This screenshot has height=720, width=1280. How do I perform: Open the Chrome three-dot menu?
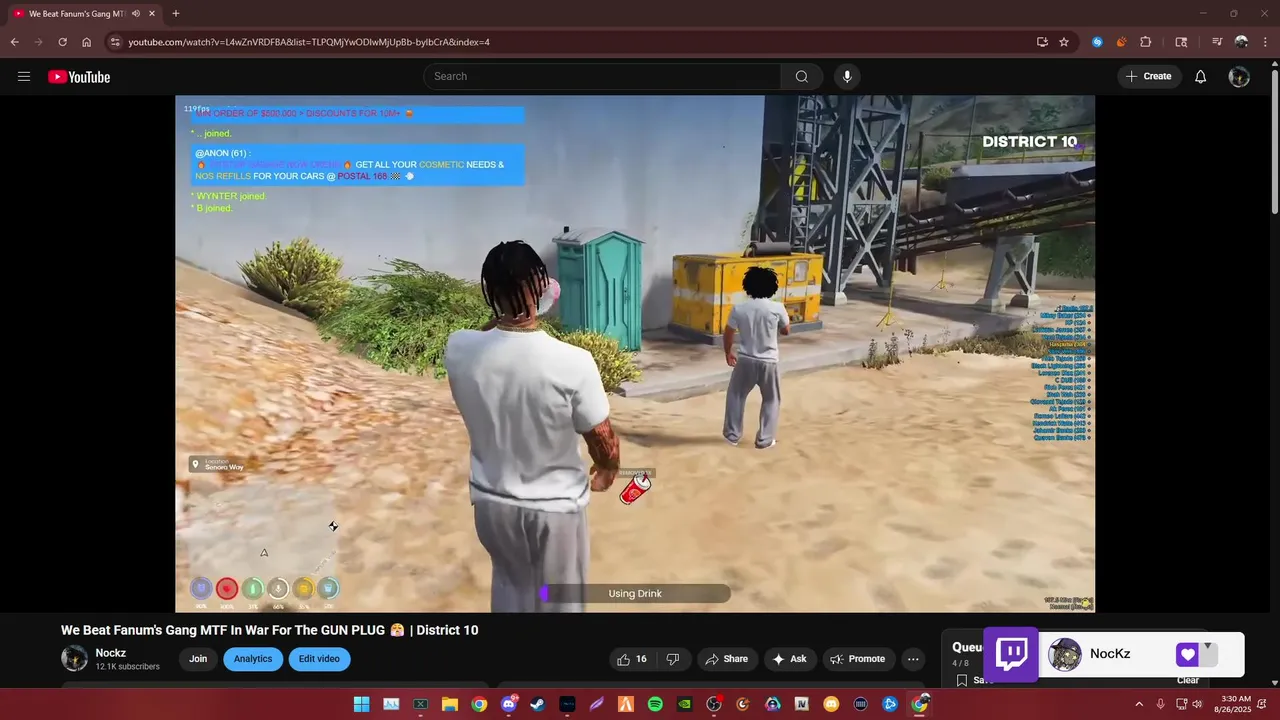1265,42
